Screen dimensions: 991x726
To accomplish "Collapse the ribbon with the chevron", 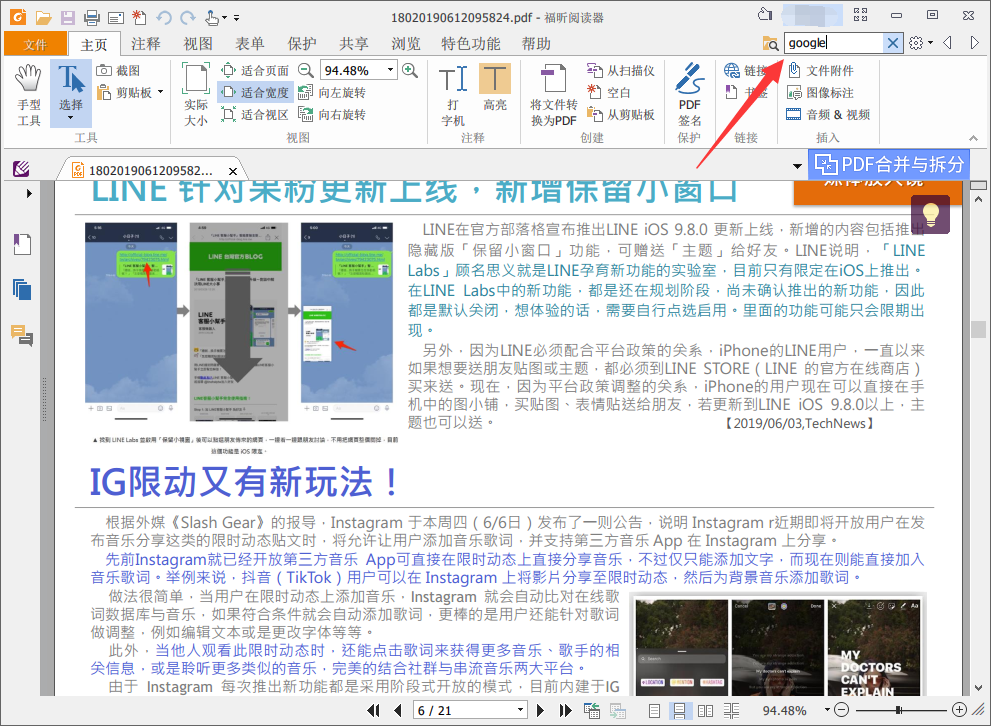I will (973, 138).
